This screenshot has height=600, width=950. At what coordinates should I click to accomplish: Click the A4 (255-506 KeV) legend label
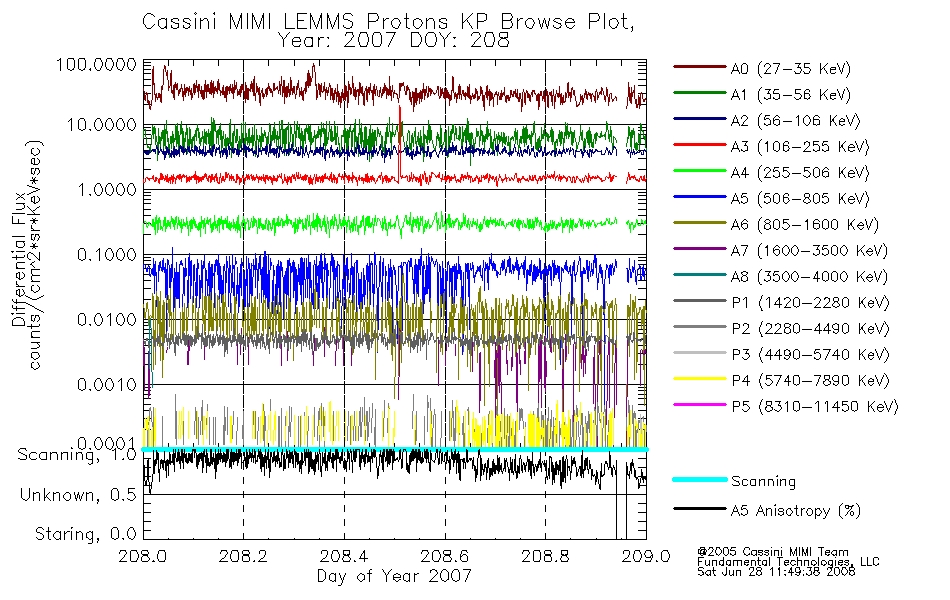coord(800,173)
